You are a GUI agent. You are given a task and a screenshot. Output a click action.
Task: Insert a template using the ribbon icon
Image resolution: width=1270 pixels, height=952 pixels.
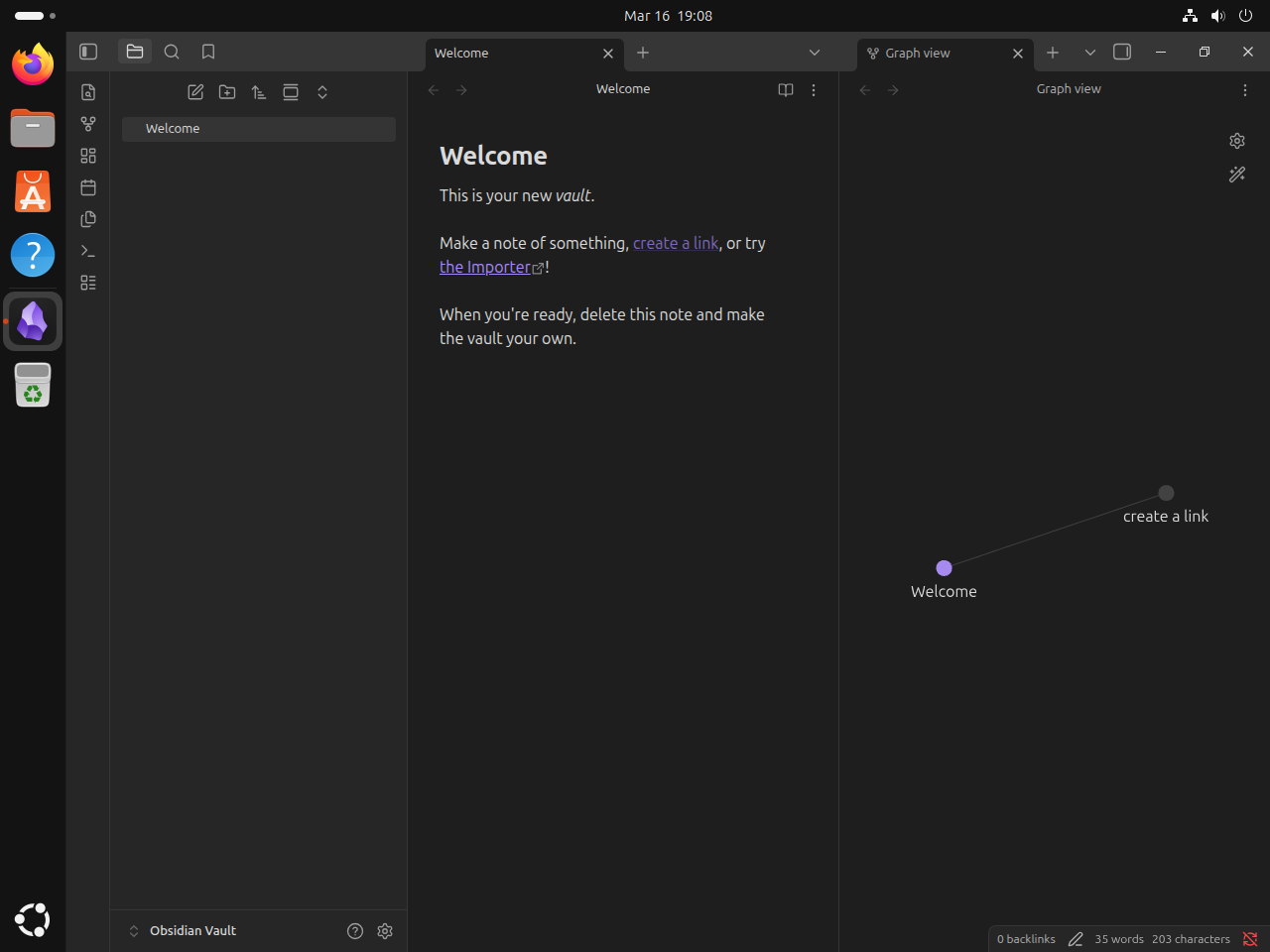(87, 219)
